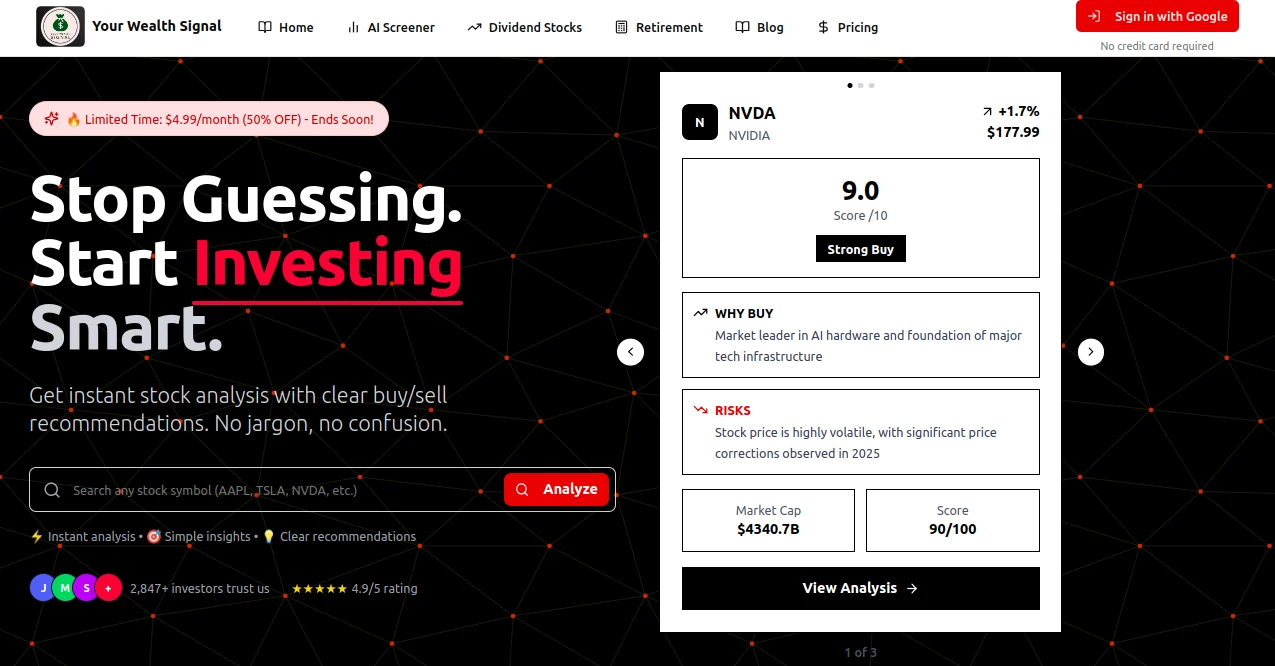
Task: Click the WHY BUY trend arrow icon
Action: click(x=700, y=312)
